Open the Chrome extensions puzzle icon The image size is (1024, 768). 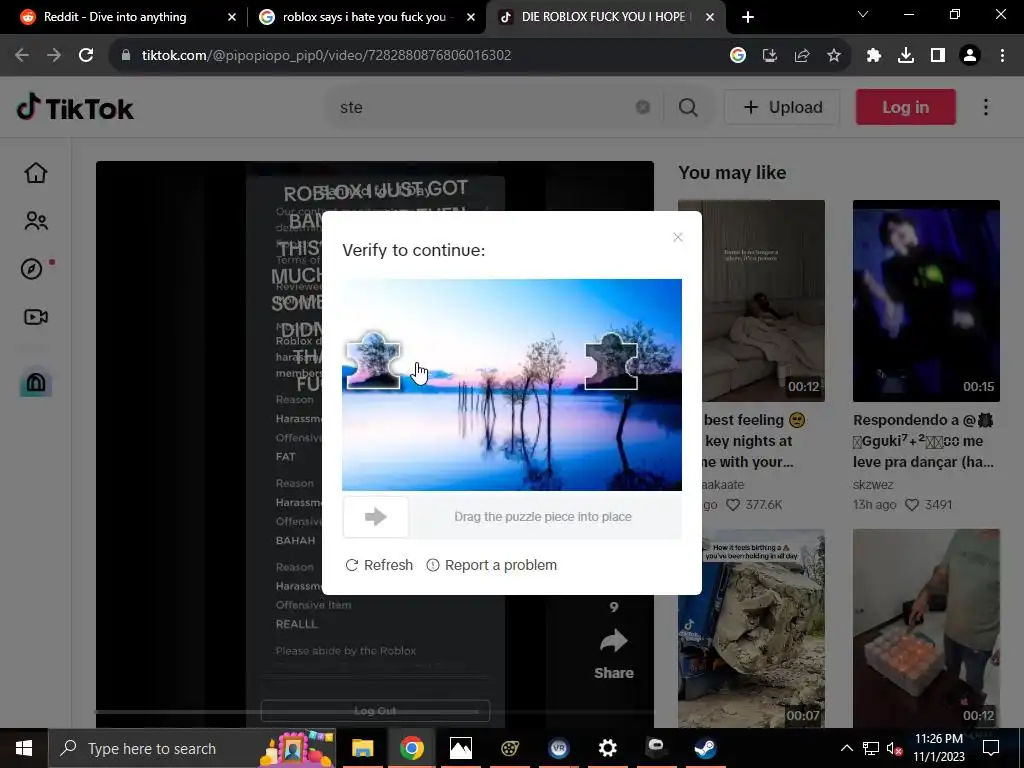874,56
